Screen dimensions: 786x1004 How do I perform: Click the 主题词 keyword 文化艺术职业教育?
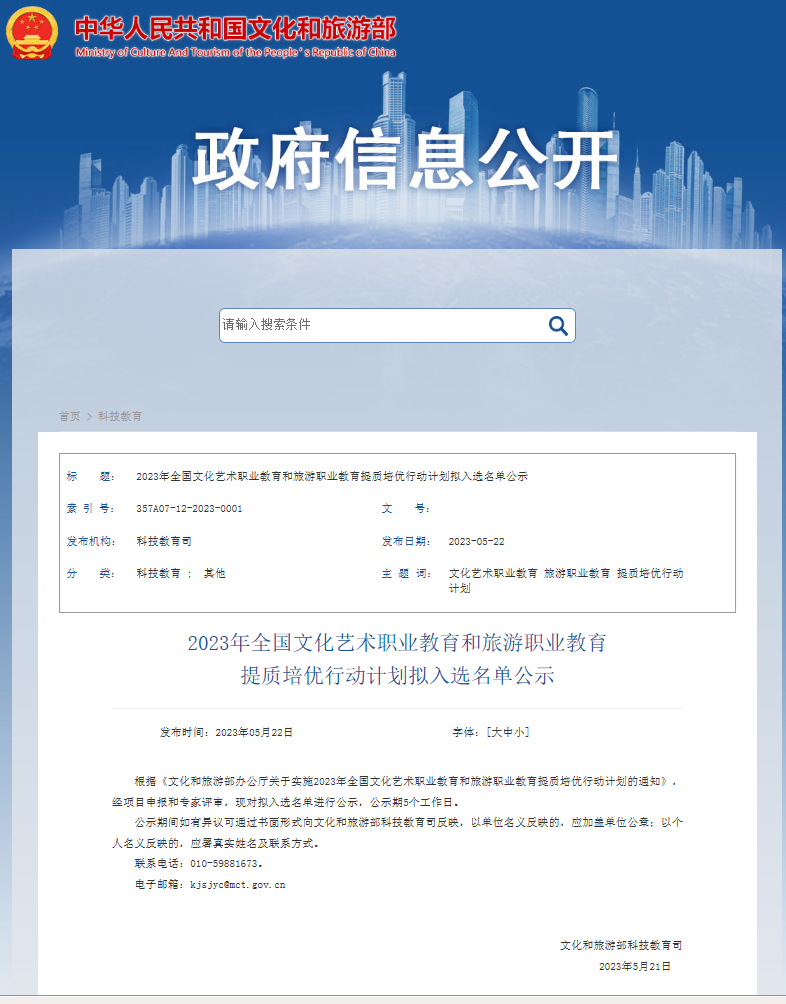494,574
